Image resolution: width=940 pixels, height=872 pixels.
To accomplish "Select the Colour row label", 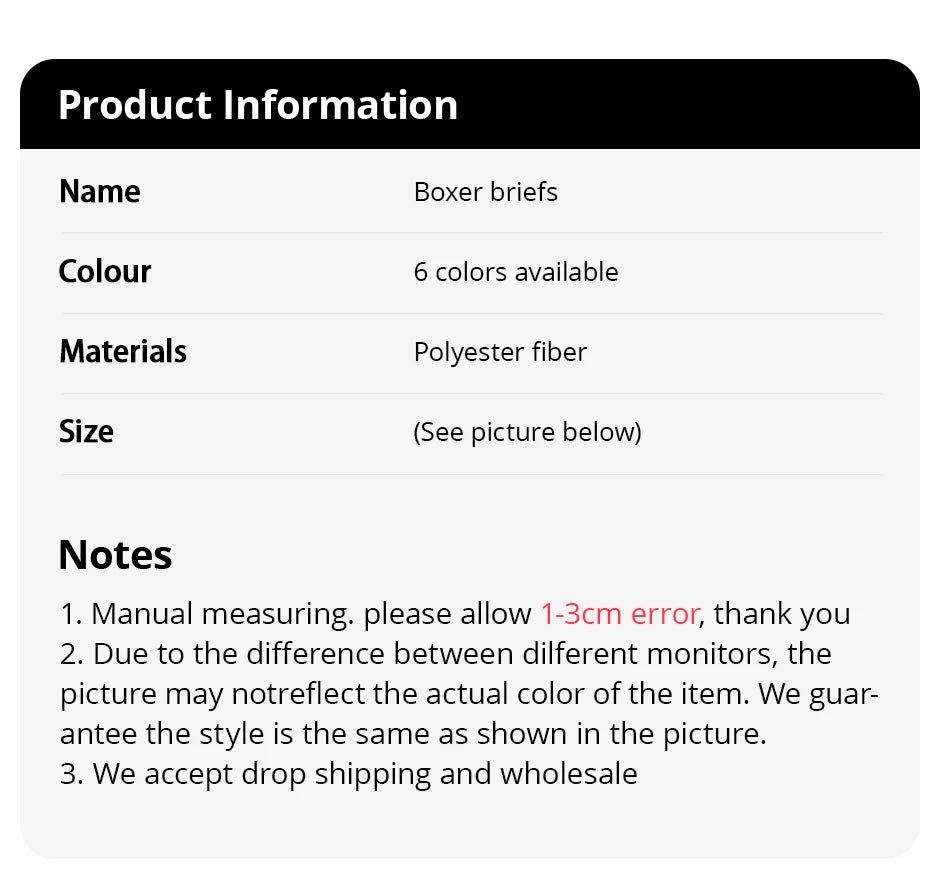I will tap(105, 271).
